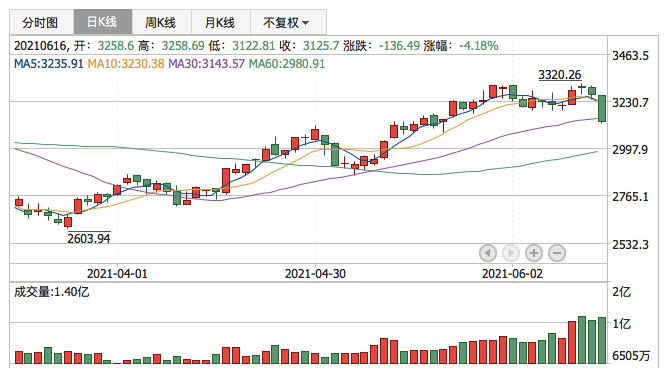Open the 月K线 tab
The image size is (664, 375).
(x=221, y=22)
